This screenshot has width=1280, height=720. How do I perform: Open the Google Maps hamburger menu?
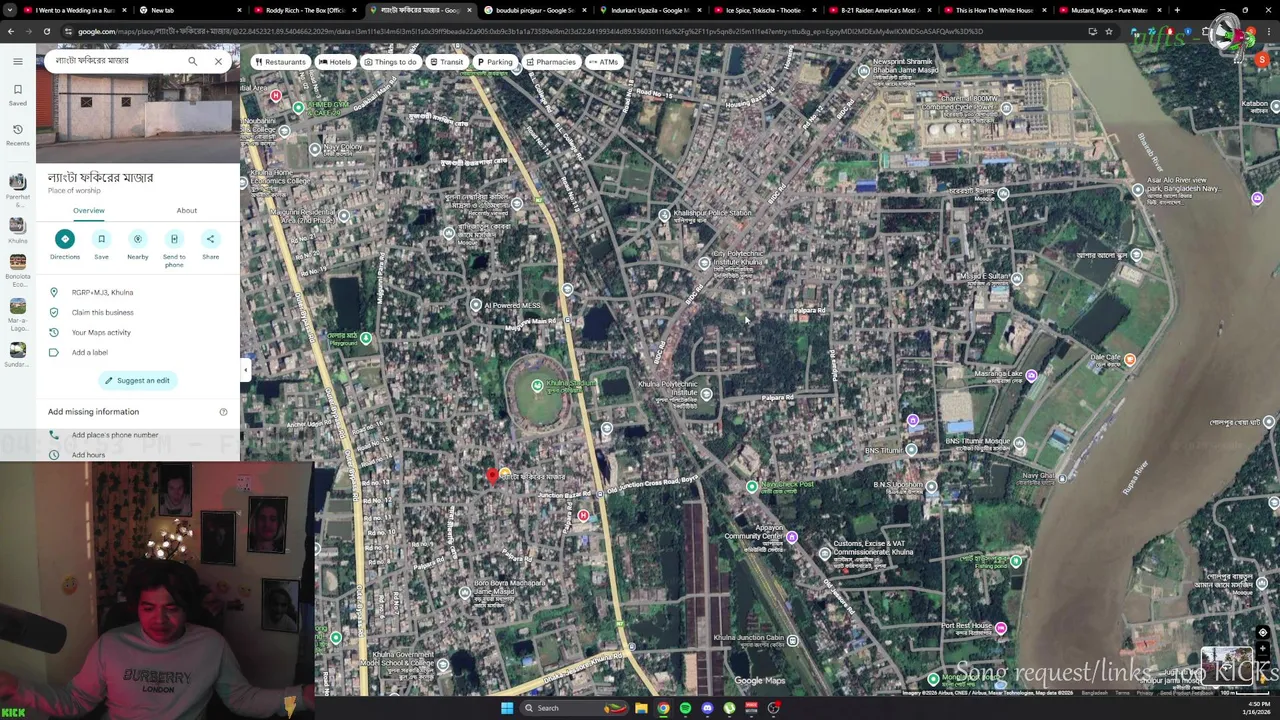click(17, 61)
